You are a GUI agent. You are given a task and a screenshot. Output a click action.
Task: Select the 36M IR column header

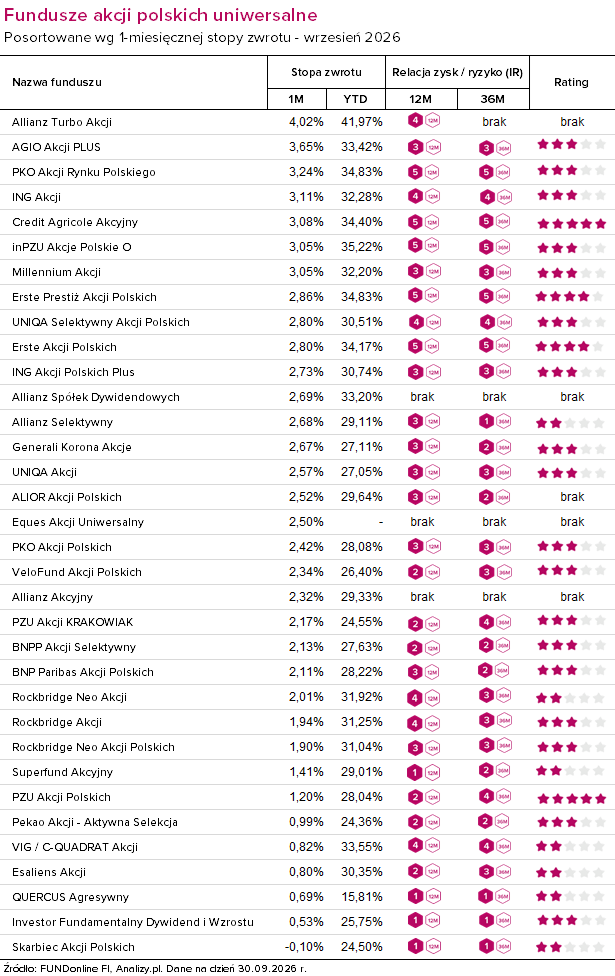click(492, 99)
